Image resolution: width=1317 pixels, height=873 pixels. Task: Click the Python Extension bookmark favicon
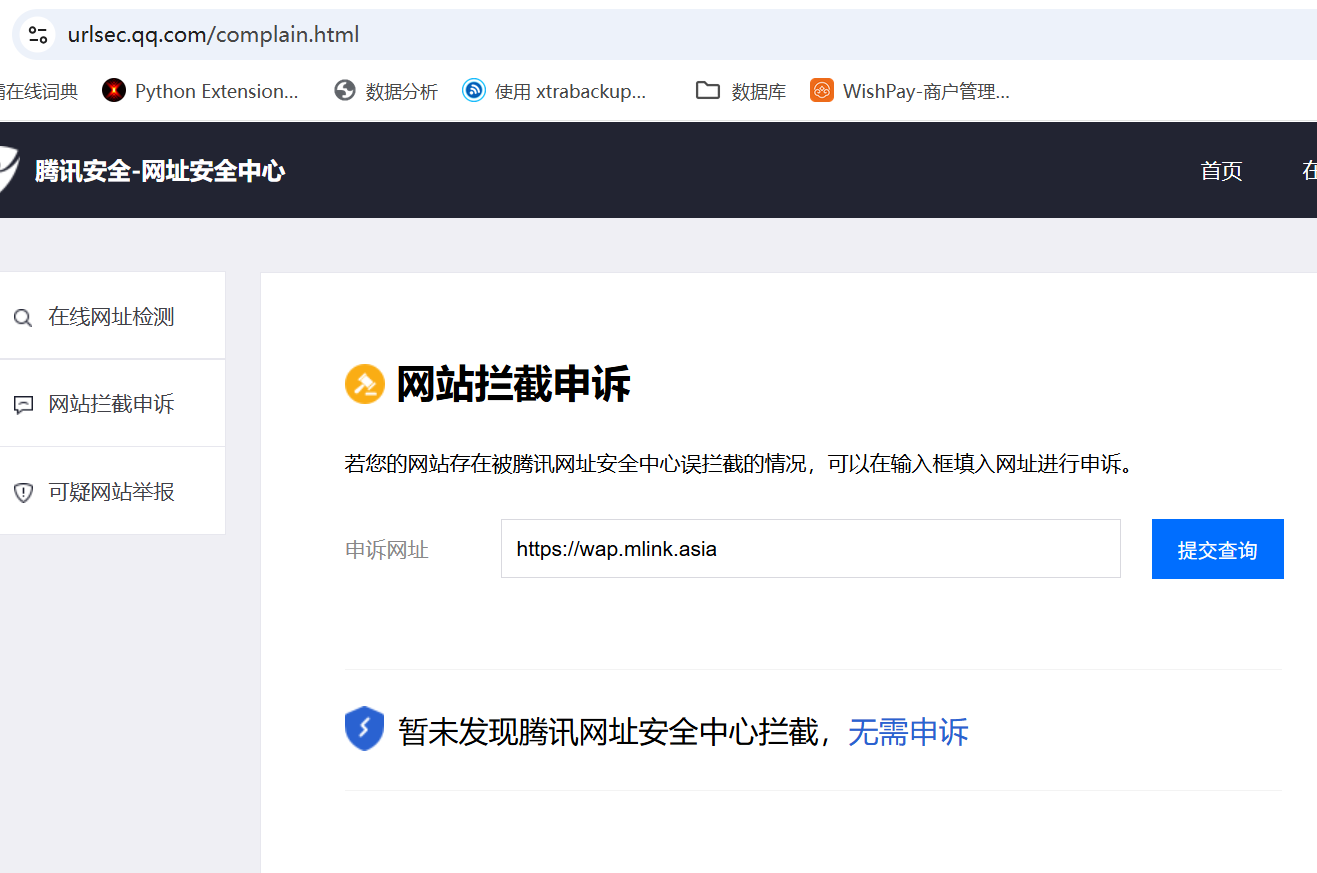(114, 91)
